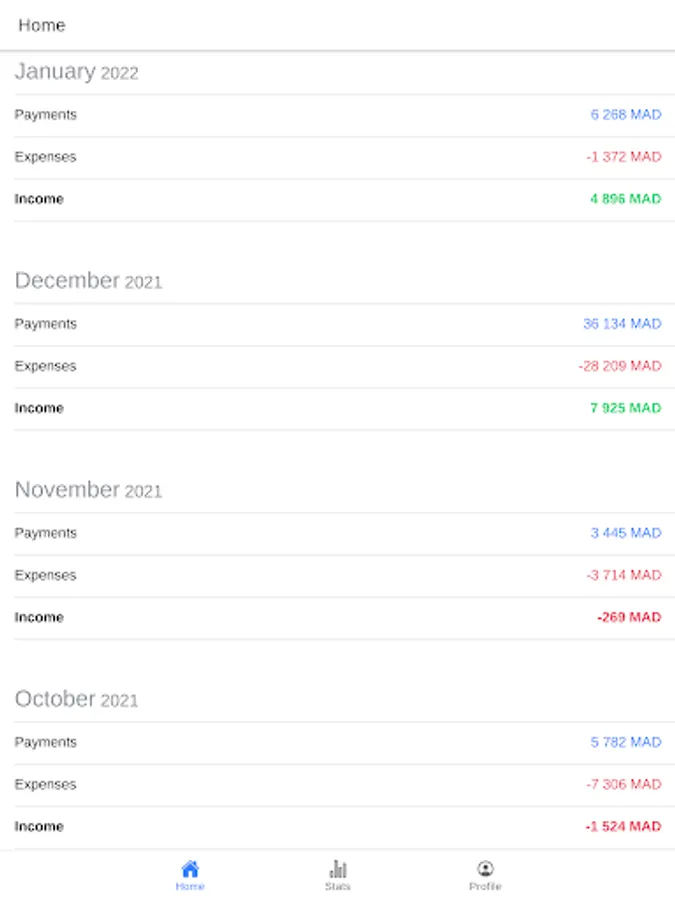Select the -269 MAD income amount
The image size is (675, 900).
[x=629, y=617]
